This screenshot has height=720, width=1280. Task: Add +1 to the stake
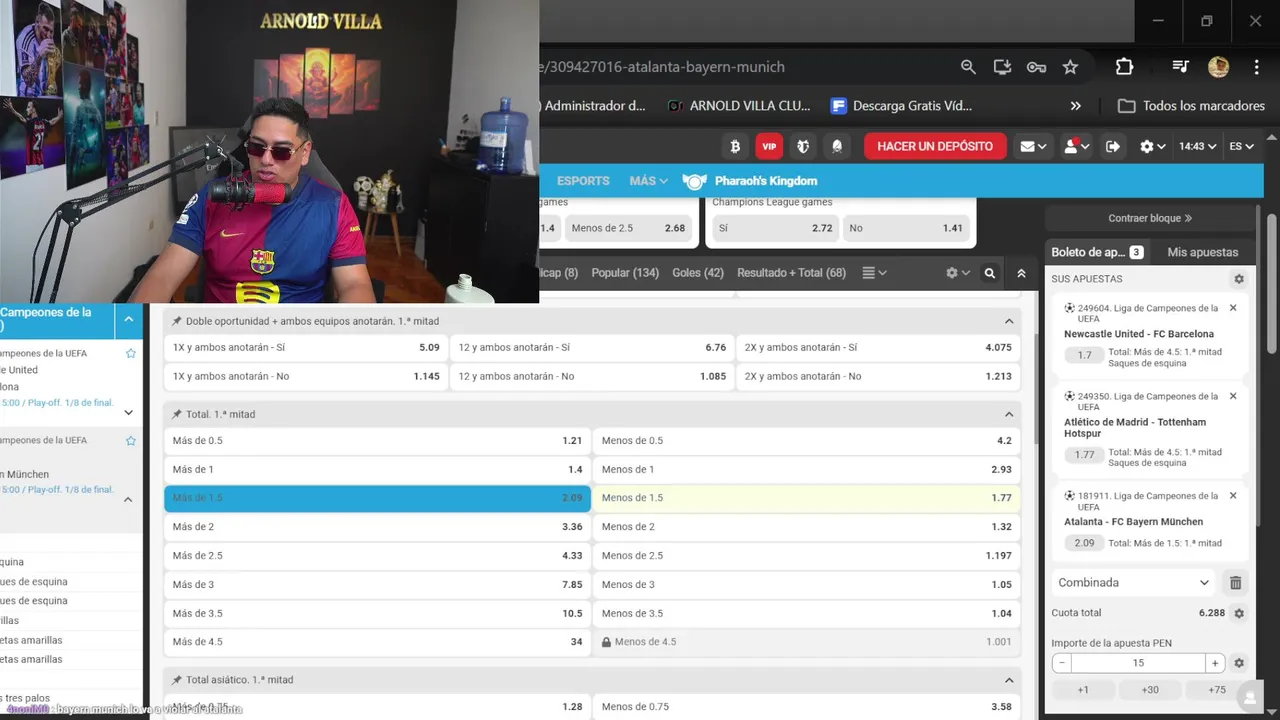tap(1083, 690)
